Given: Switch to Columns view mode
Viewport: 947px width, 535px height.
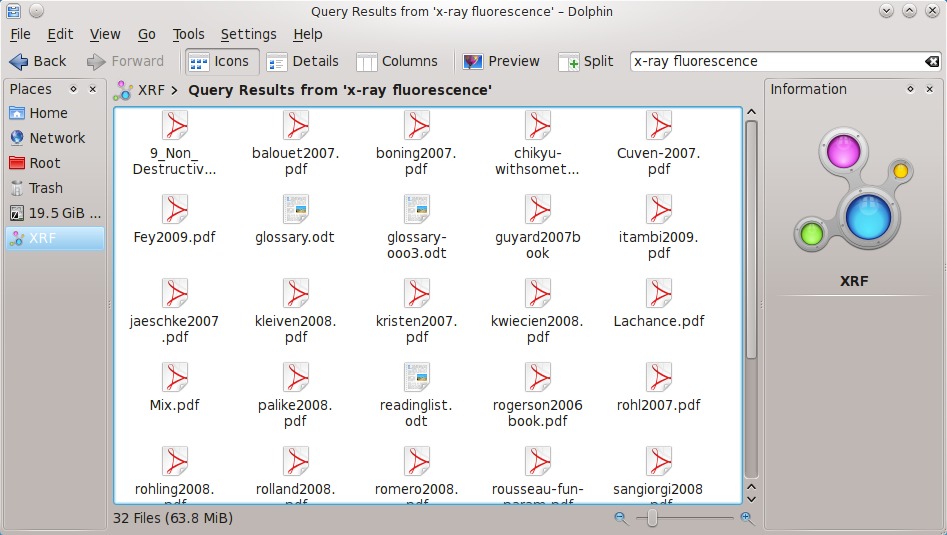Looking at the screenshot, I should (x=397, y=61).
